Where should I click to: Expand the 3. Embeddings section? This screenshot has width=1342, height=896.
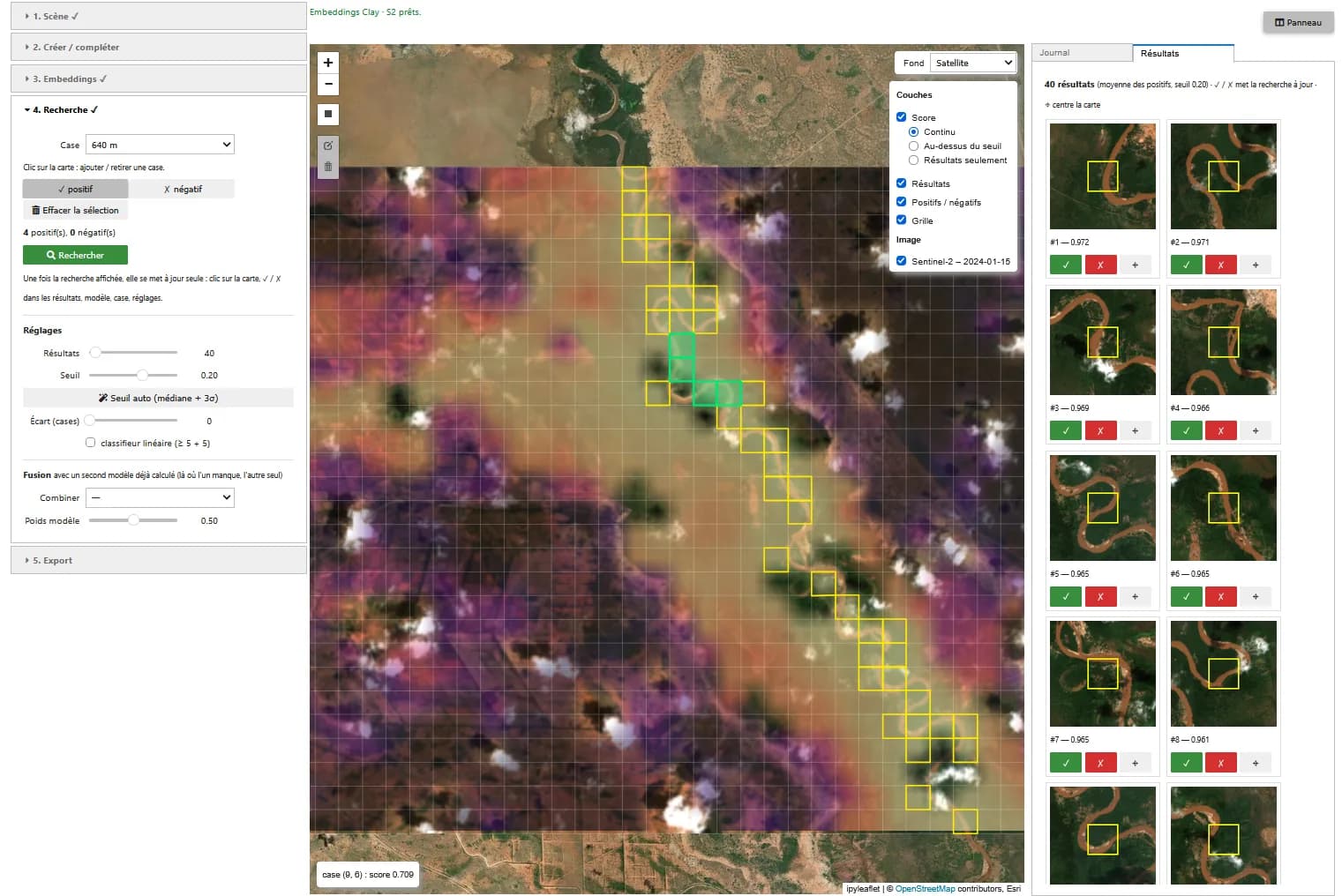click(x=159, y=78)
